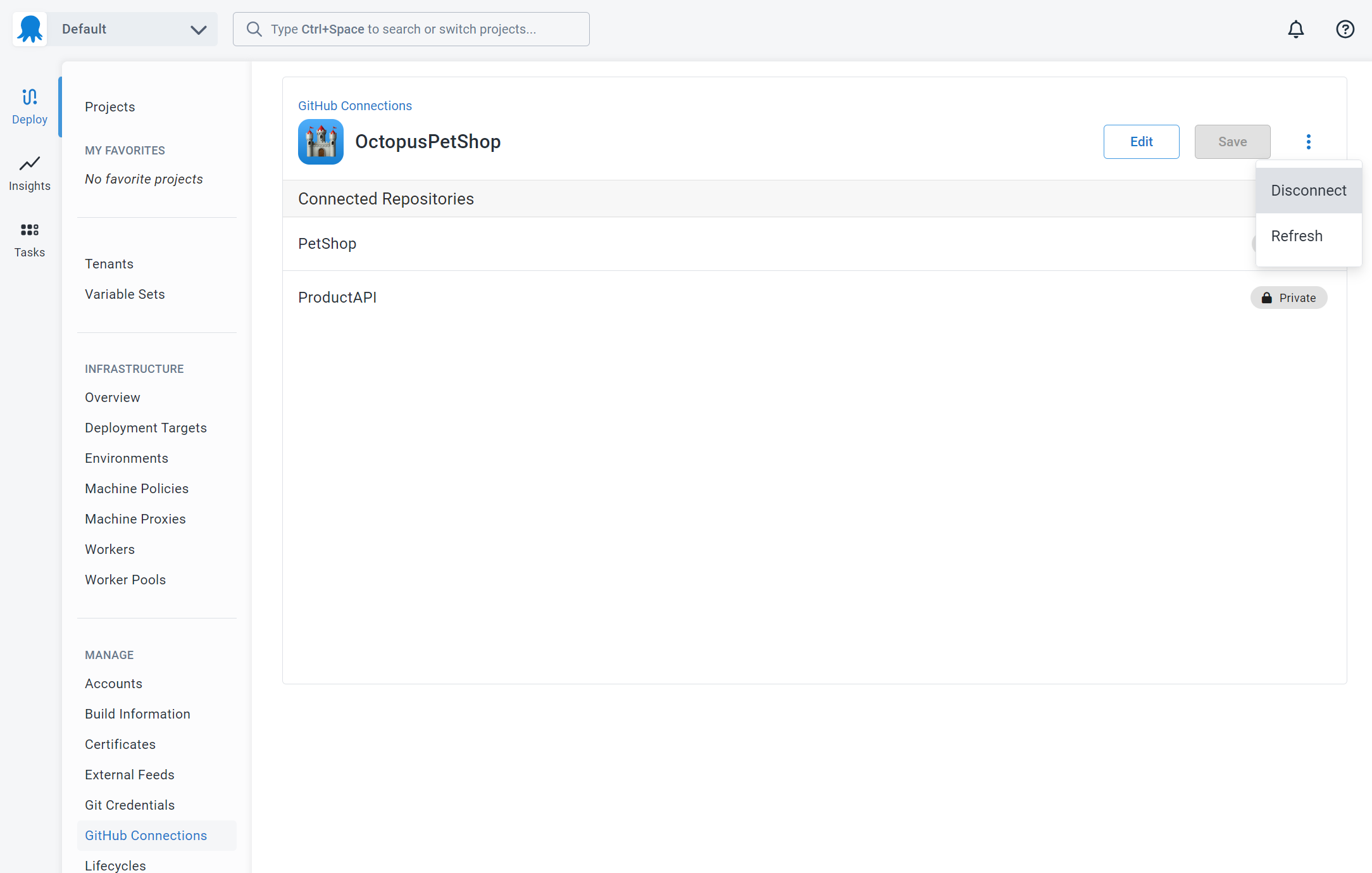This screenshot has height=873, width=1372.
Task: Open Build Information
Action: tap(137, 714)
